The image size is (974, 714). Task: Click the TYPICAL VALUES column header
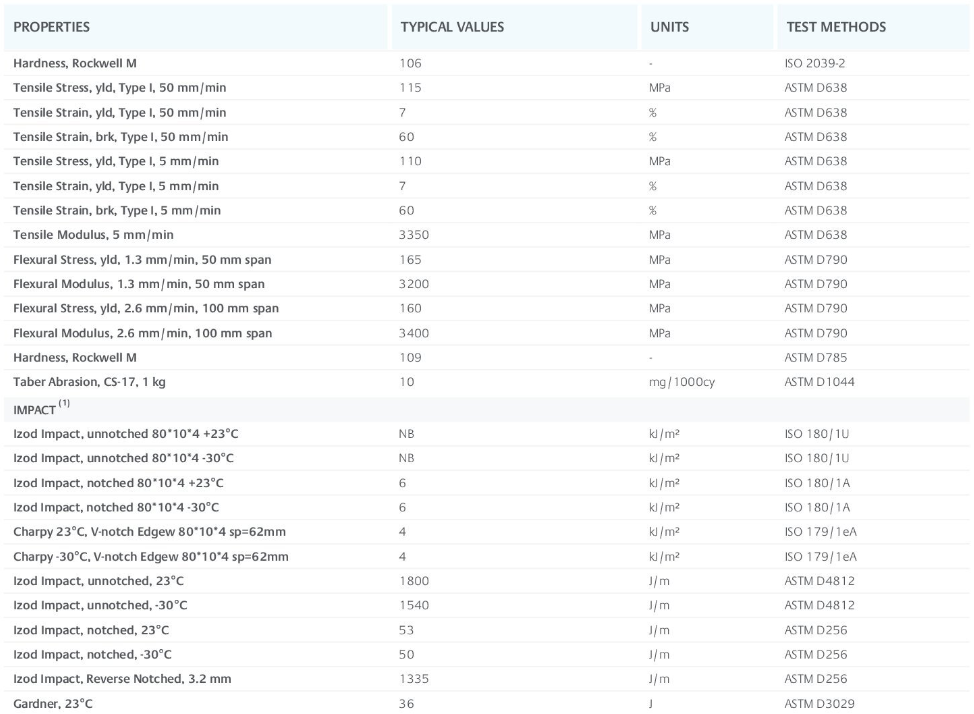[x=452, y=27]
